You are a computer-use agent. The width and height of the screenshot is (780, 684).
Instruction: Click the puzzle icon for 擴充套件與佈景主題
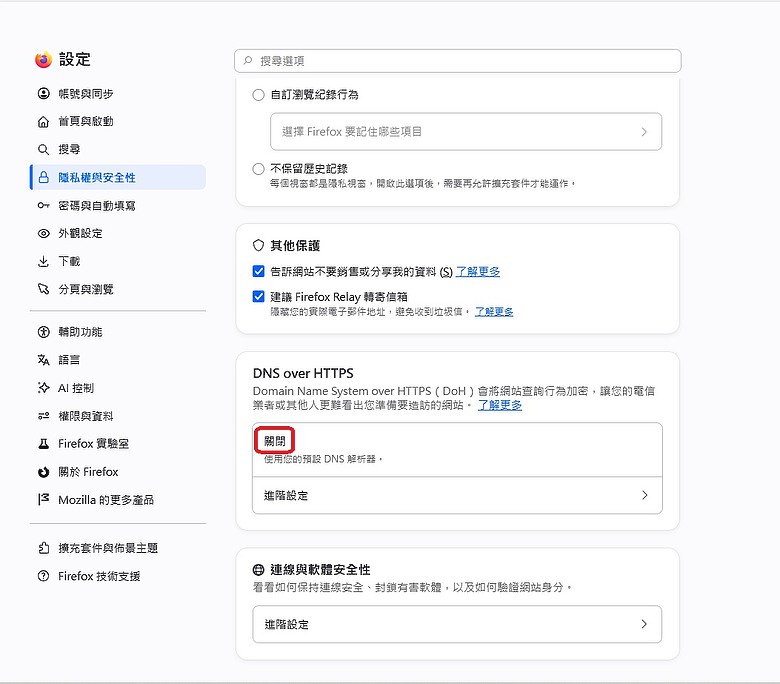(44, 548)
